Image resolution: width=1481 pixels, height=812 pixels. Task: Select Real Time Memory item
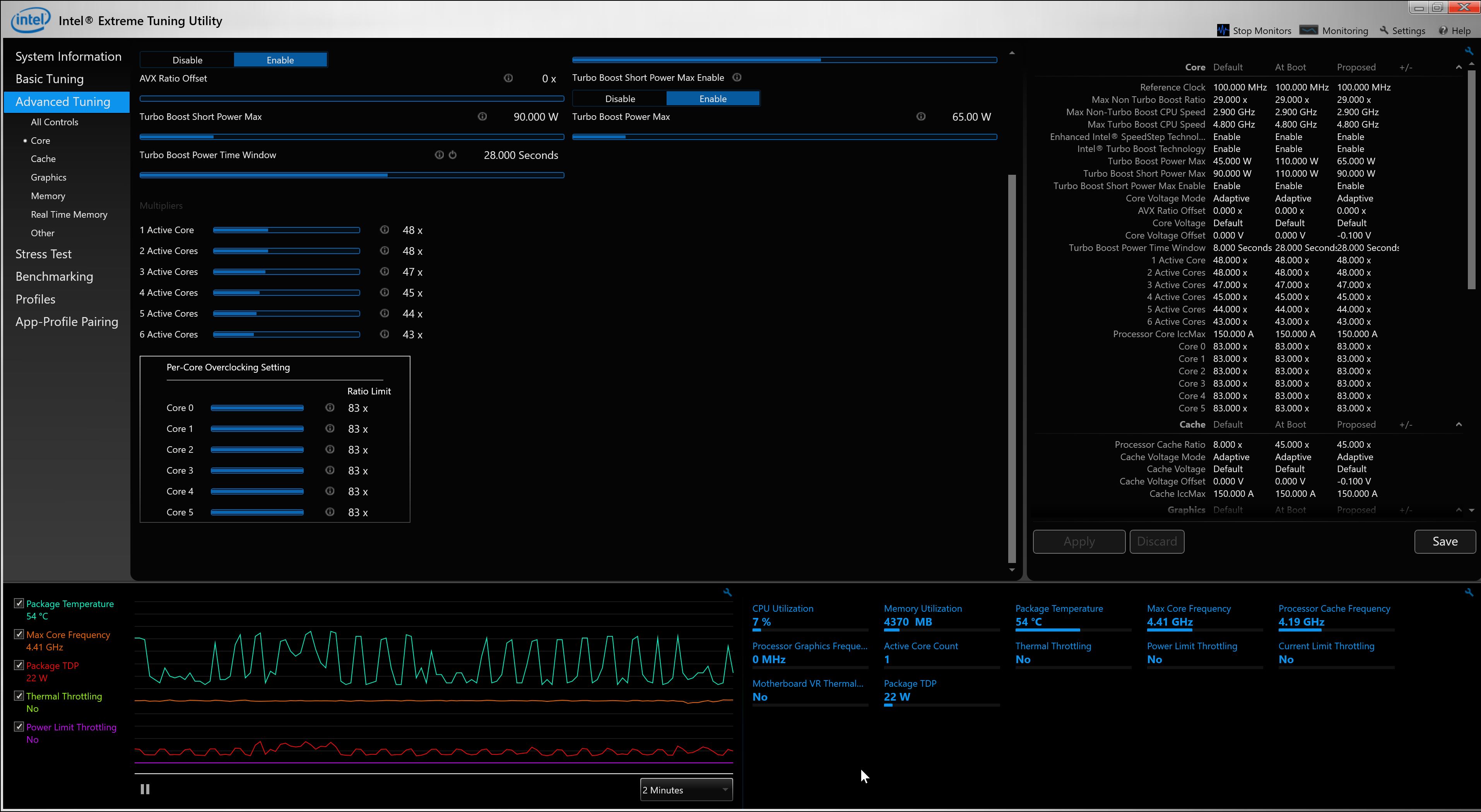pyautogui.click(x=69, y=214)
